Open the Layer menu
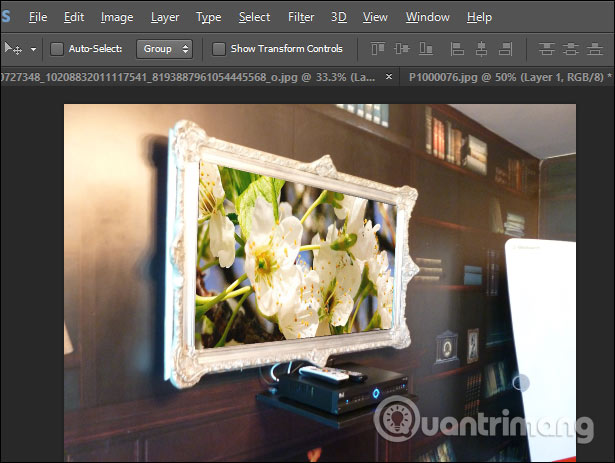The height and width of the screenshot is (463, 615). [x=165, y=17]
